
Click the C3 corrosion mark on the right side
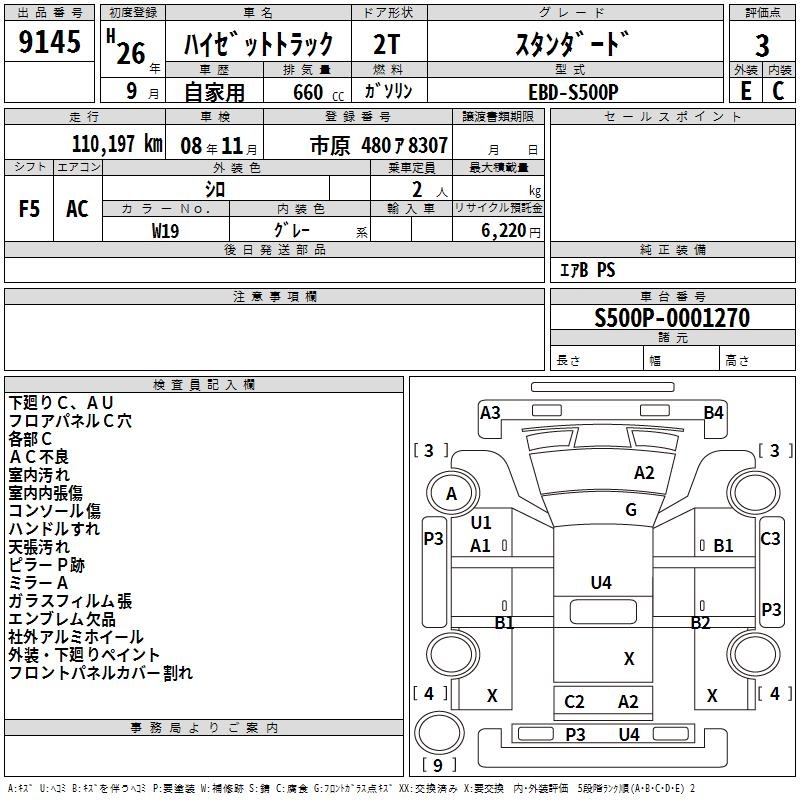pos(770,539)
